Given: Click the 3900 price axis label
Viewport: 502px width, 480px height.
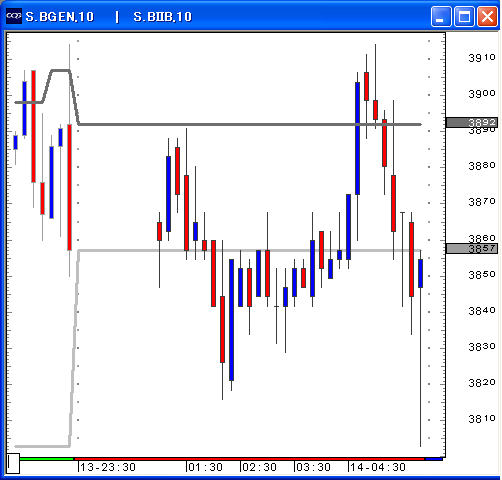Looking at the screenshot, I should (x=482, y=94).
